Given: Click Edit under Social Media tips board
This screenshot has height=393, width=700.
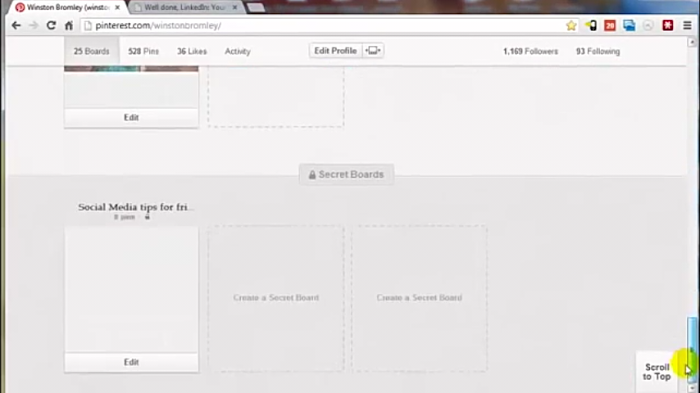Looking at the screenshot, I should 131,362.
